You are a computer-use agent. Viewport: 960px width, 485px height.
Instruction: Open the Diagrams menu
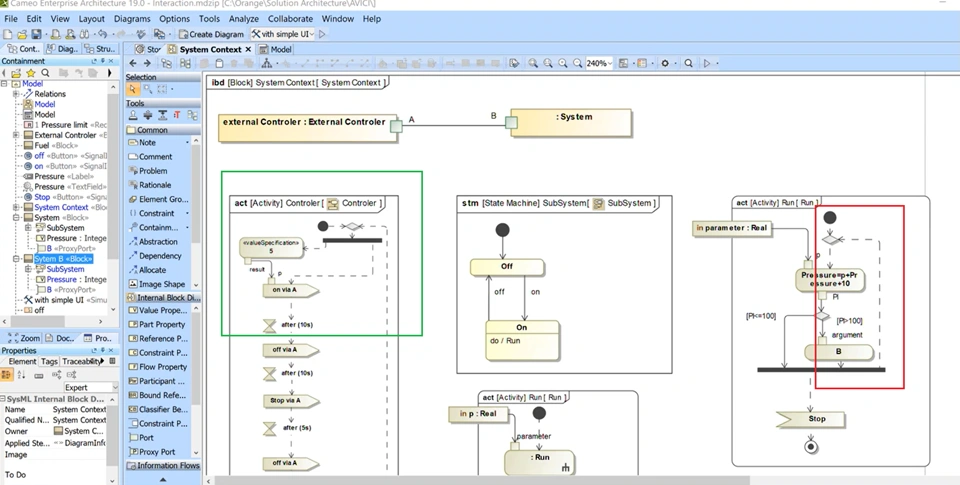(x=132, y=19)
